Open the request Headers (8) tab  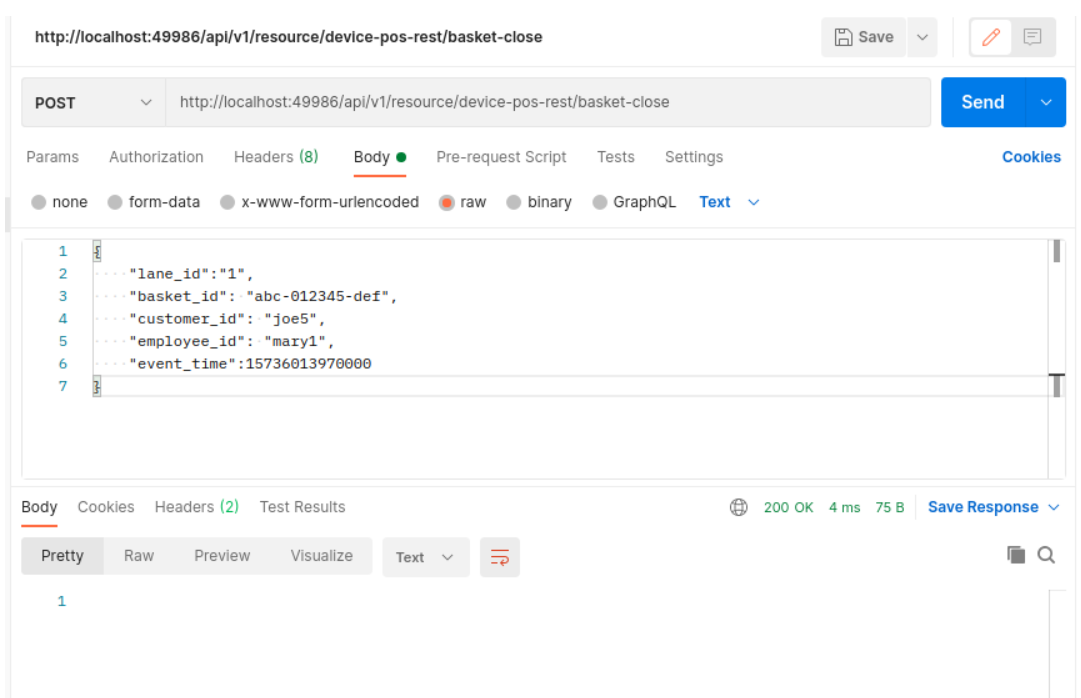(x=276, y=157)
